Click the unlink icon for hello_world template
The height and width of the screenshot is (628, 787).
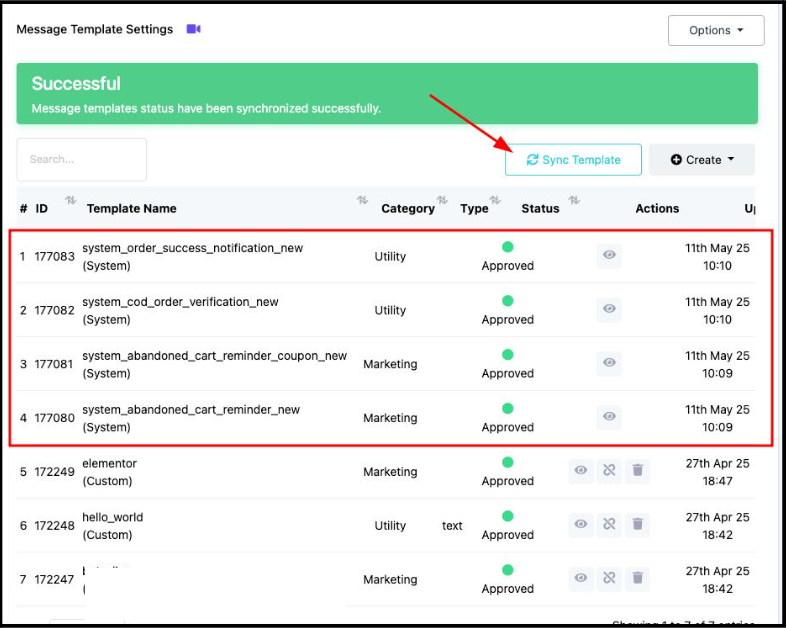coord(608,524)
